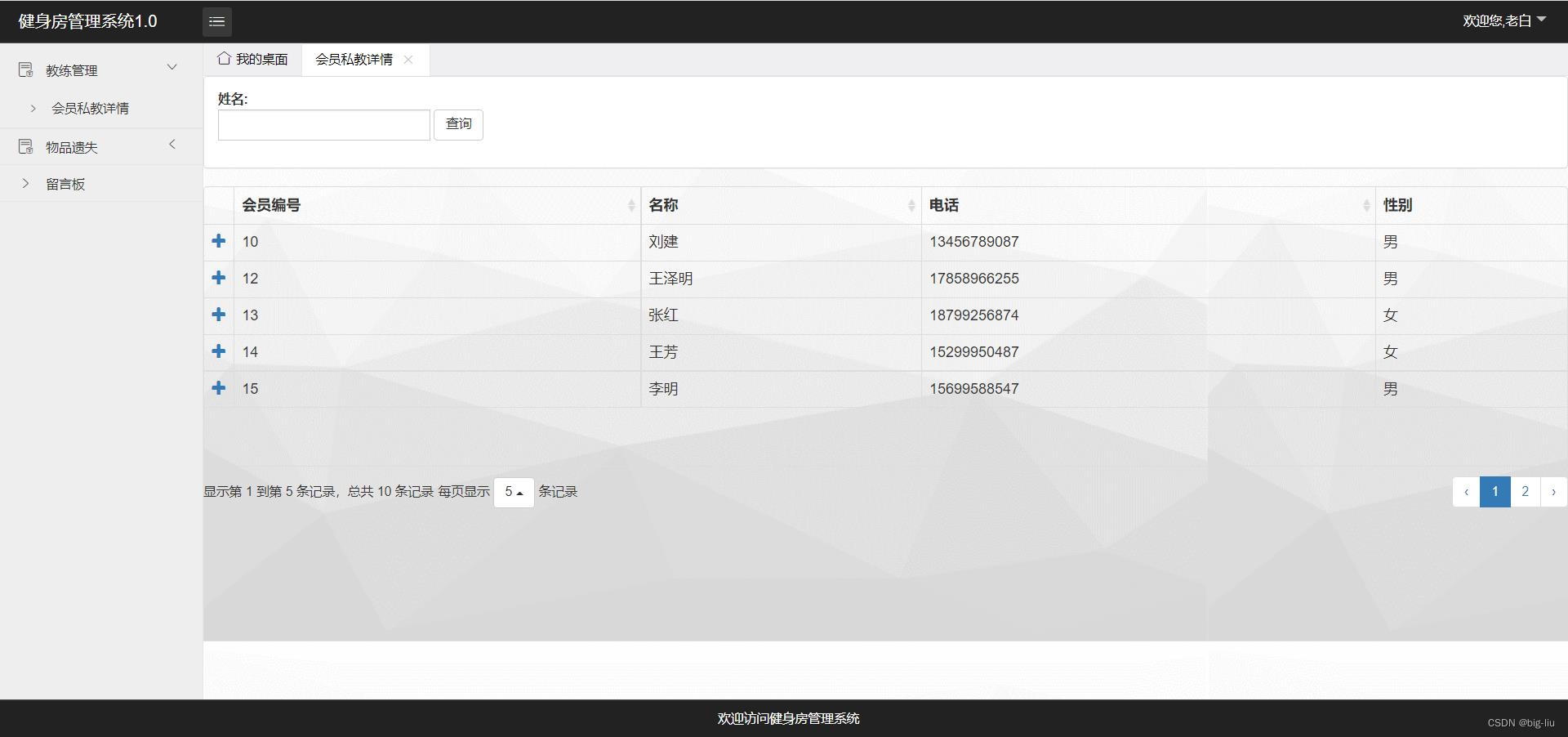Click phone number 15299950487

(x=973, y=352)
